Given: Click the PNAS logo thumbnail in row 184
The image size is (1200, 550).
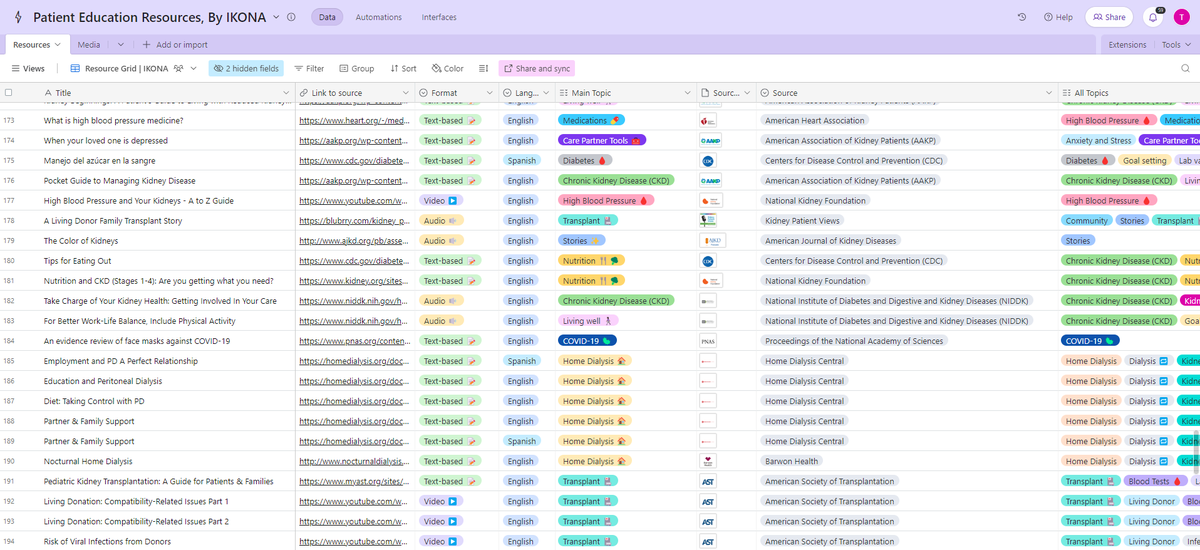Looking at the screenshot, I should (709, 341).
